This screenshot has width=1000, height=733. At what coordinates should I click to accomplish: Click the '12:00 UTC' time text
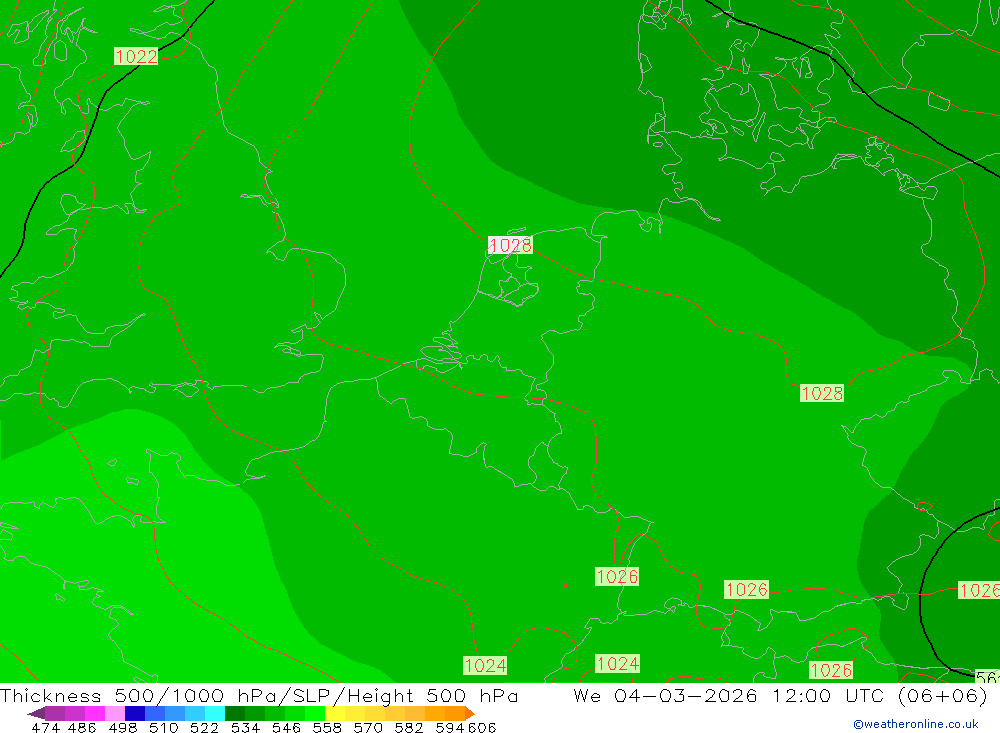pyautogui.click(x=829, y=695)
